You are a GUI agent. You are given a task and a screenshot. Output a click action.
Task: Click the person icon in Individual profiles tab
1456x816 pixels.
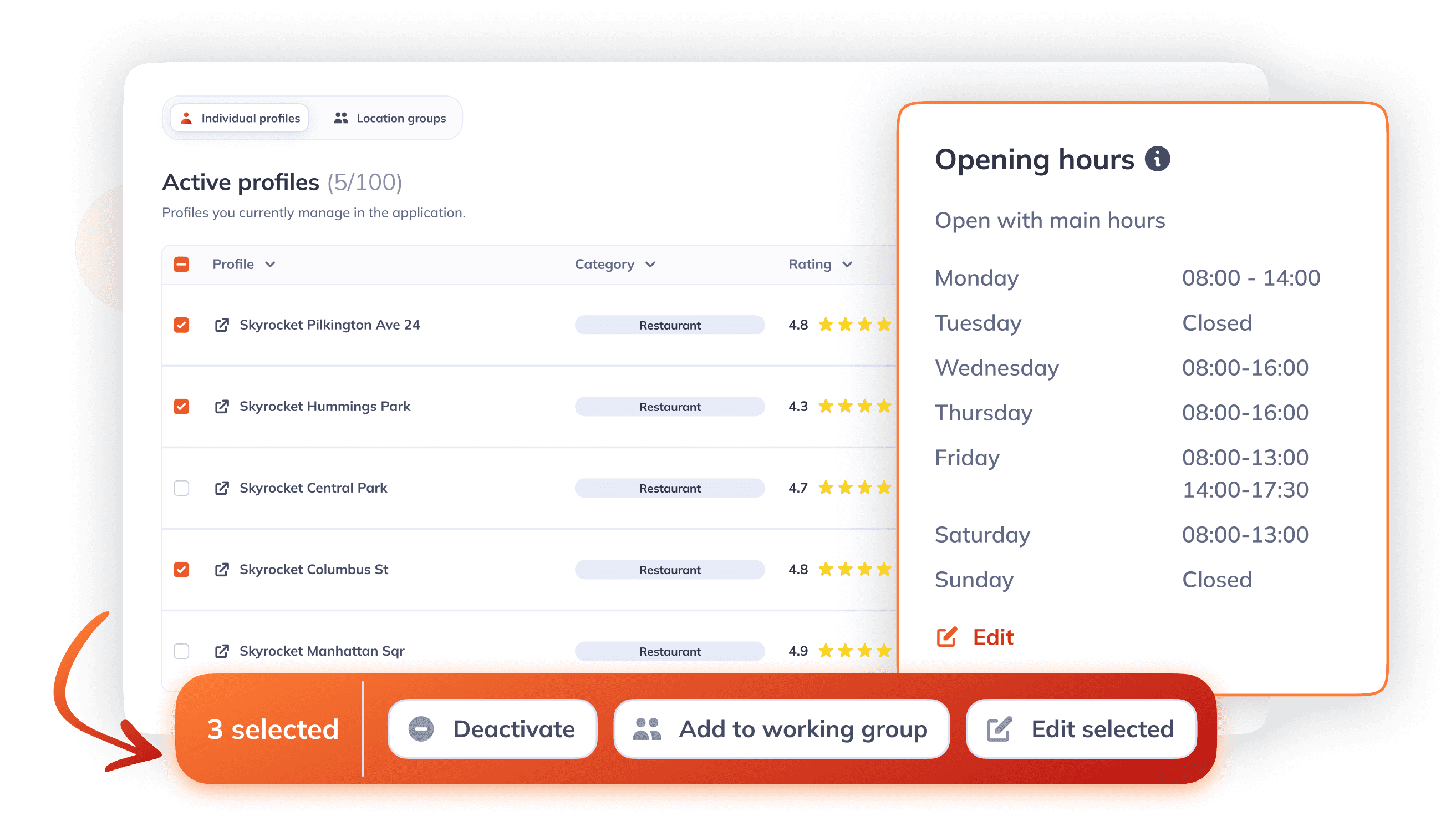(x=186, y=118)
